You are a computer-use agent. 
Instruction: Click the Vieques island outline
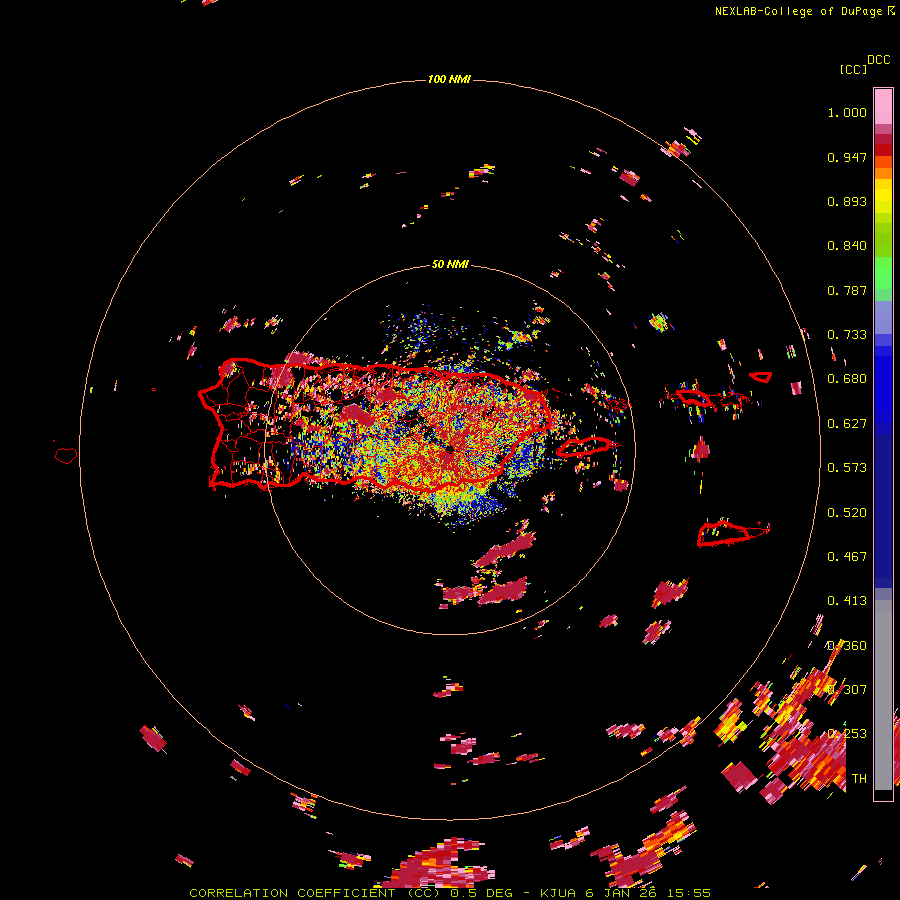(x=587, y=447)
